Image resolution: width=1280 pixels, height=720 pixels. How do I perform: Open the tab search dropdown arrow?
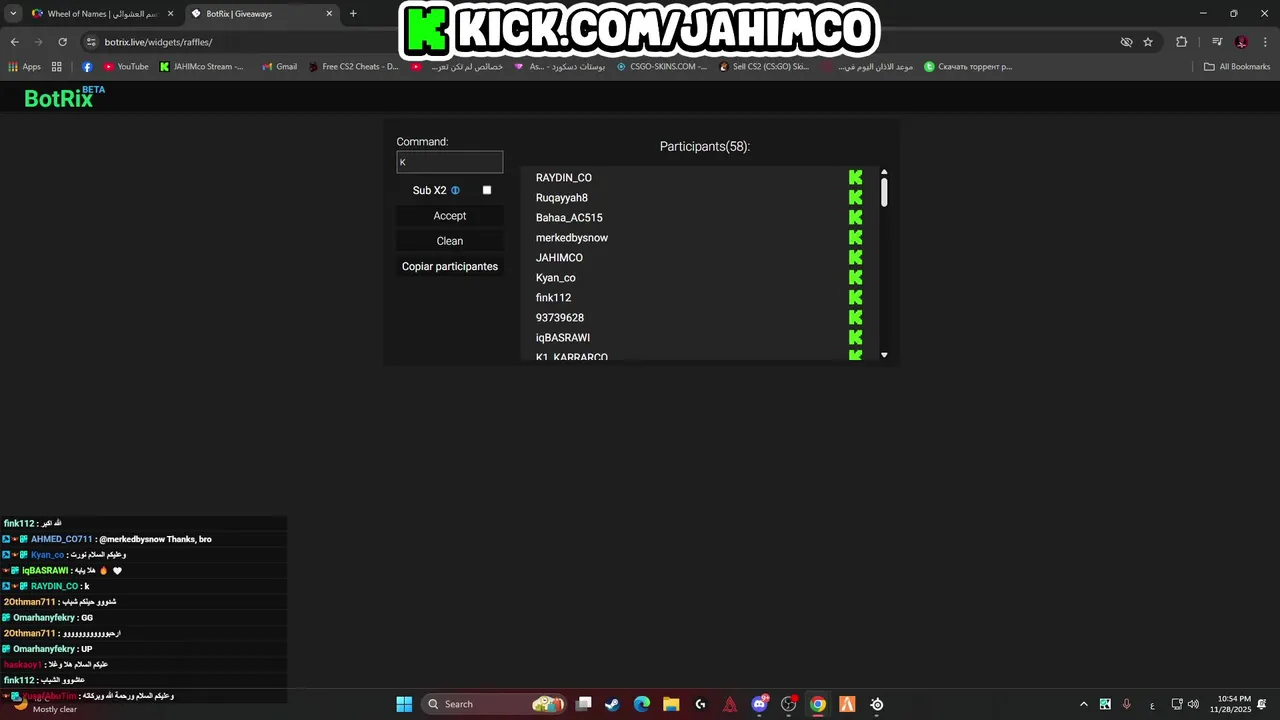click(13, 14)
